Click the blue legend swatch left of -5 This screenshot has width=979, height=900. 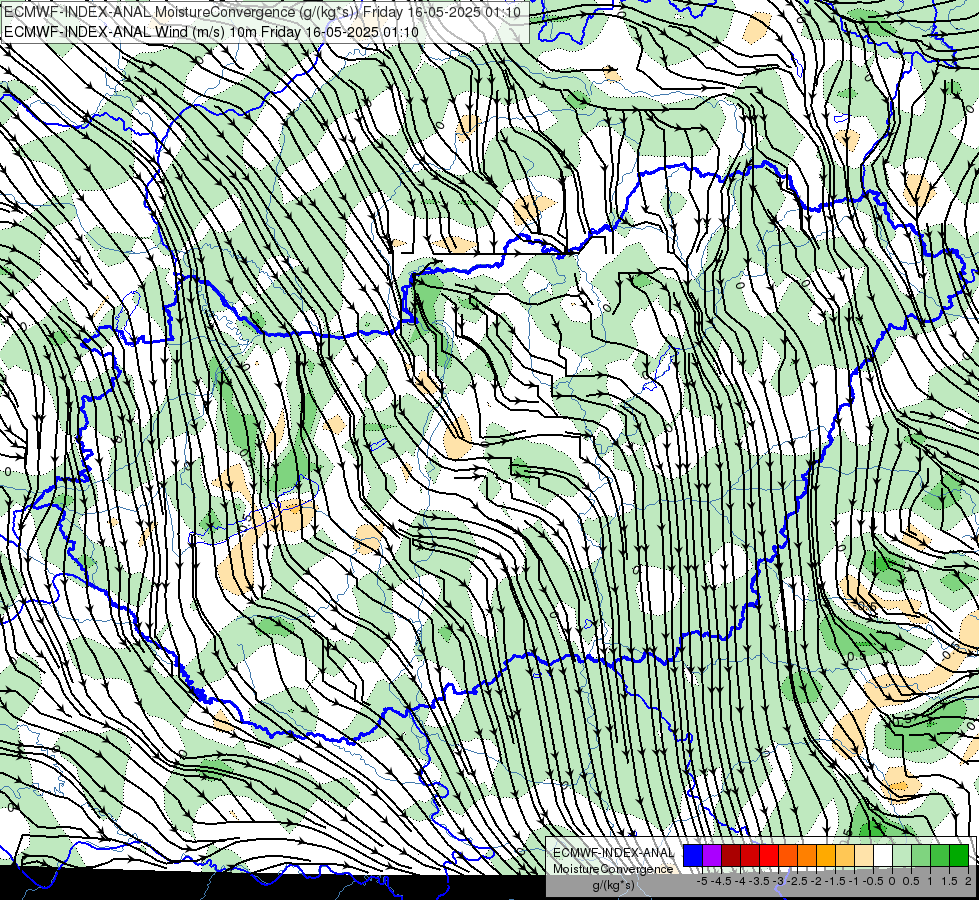click(x=693, y=856)
